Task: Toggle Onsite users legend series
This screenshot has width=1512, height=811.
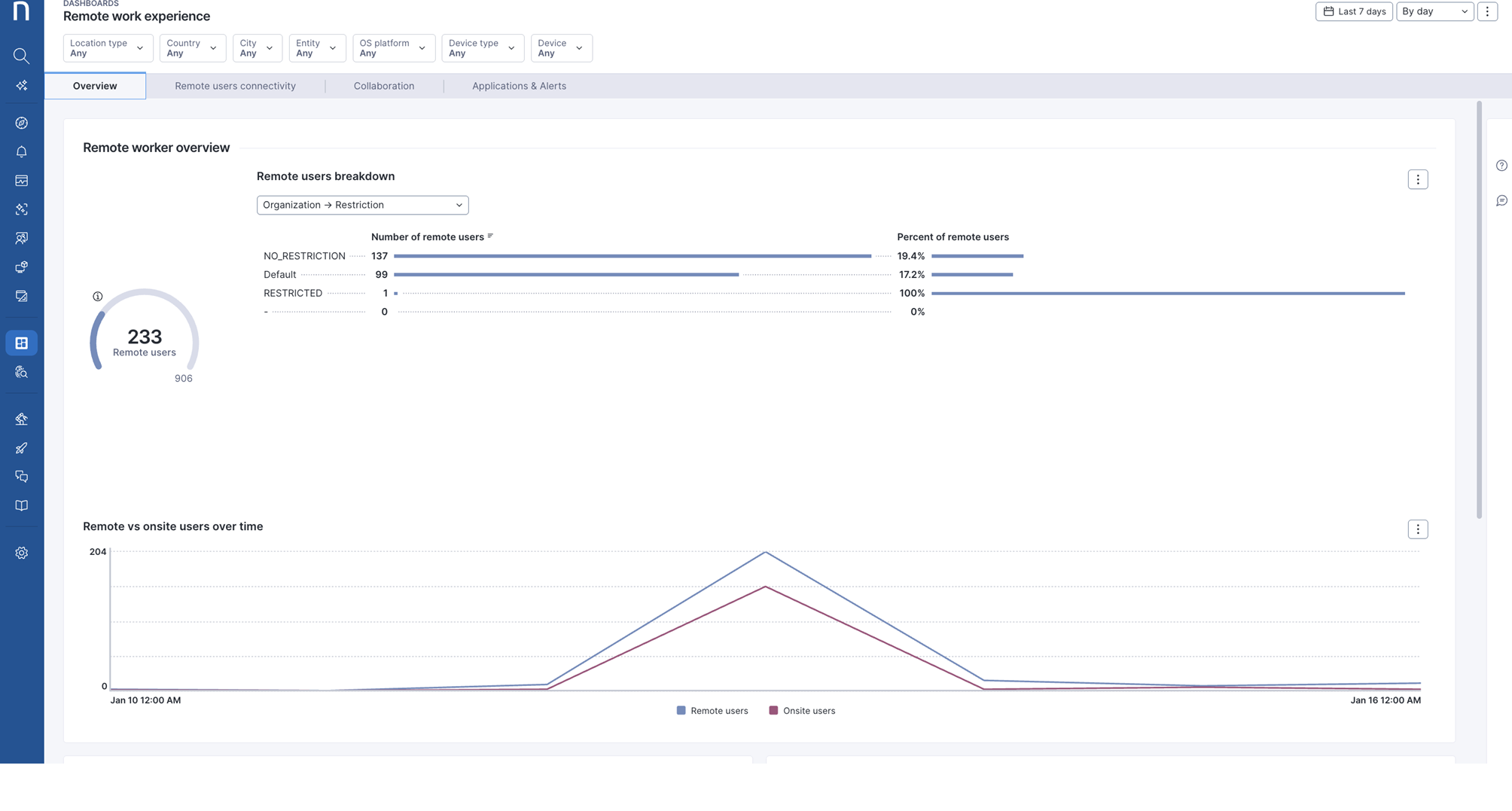Action: tap(802, 711)
